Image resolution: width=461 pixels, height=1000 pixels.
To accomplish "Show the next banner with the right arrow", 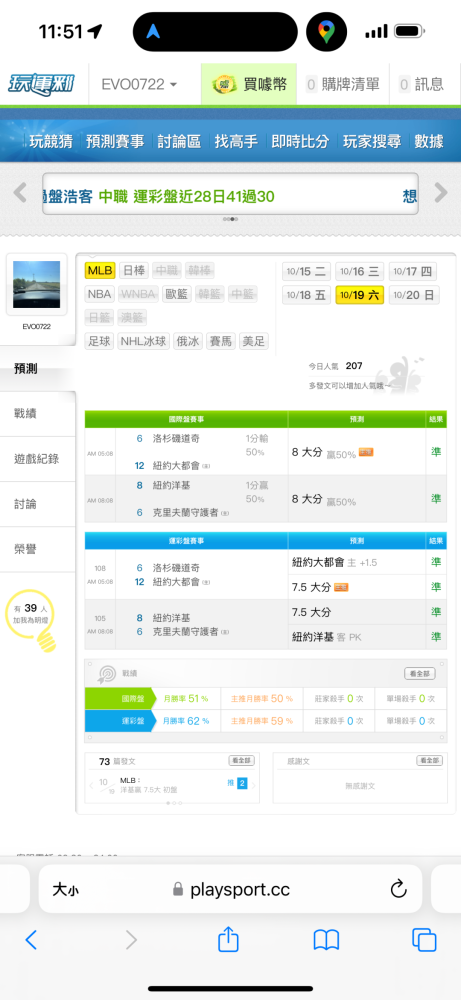I will (x=441, y=193).
